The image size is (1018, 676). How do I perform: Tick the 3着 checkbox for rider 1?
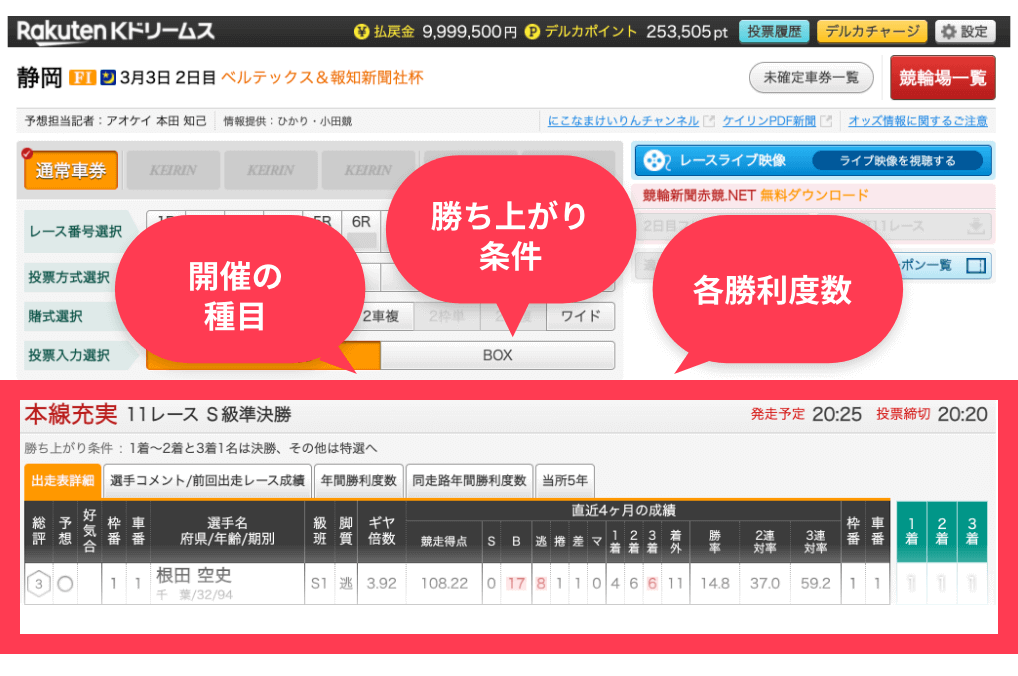coord(972,584)
